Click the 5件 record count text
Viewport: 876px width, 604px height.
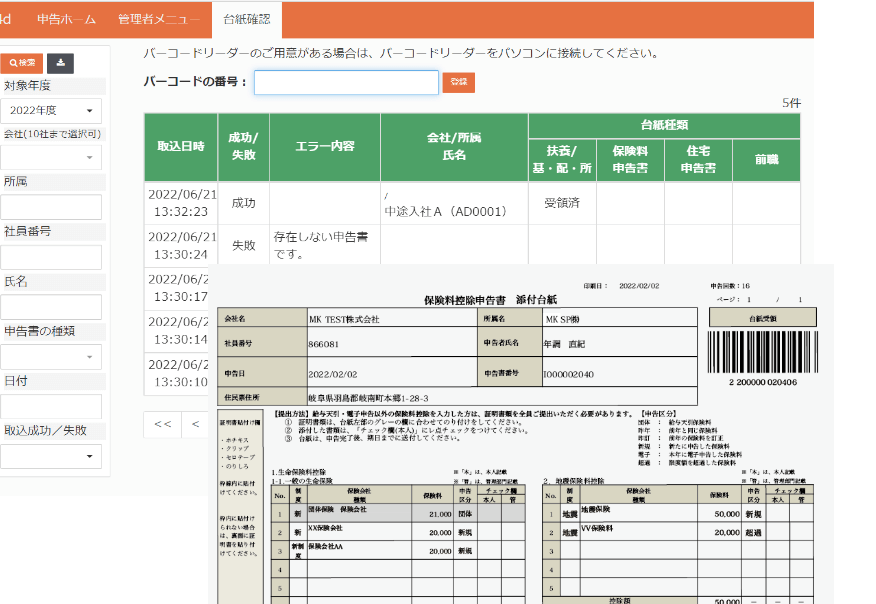[791, 103]
